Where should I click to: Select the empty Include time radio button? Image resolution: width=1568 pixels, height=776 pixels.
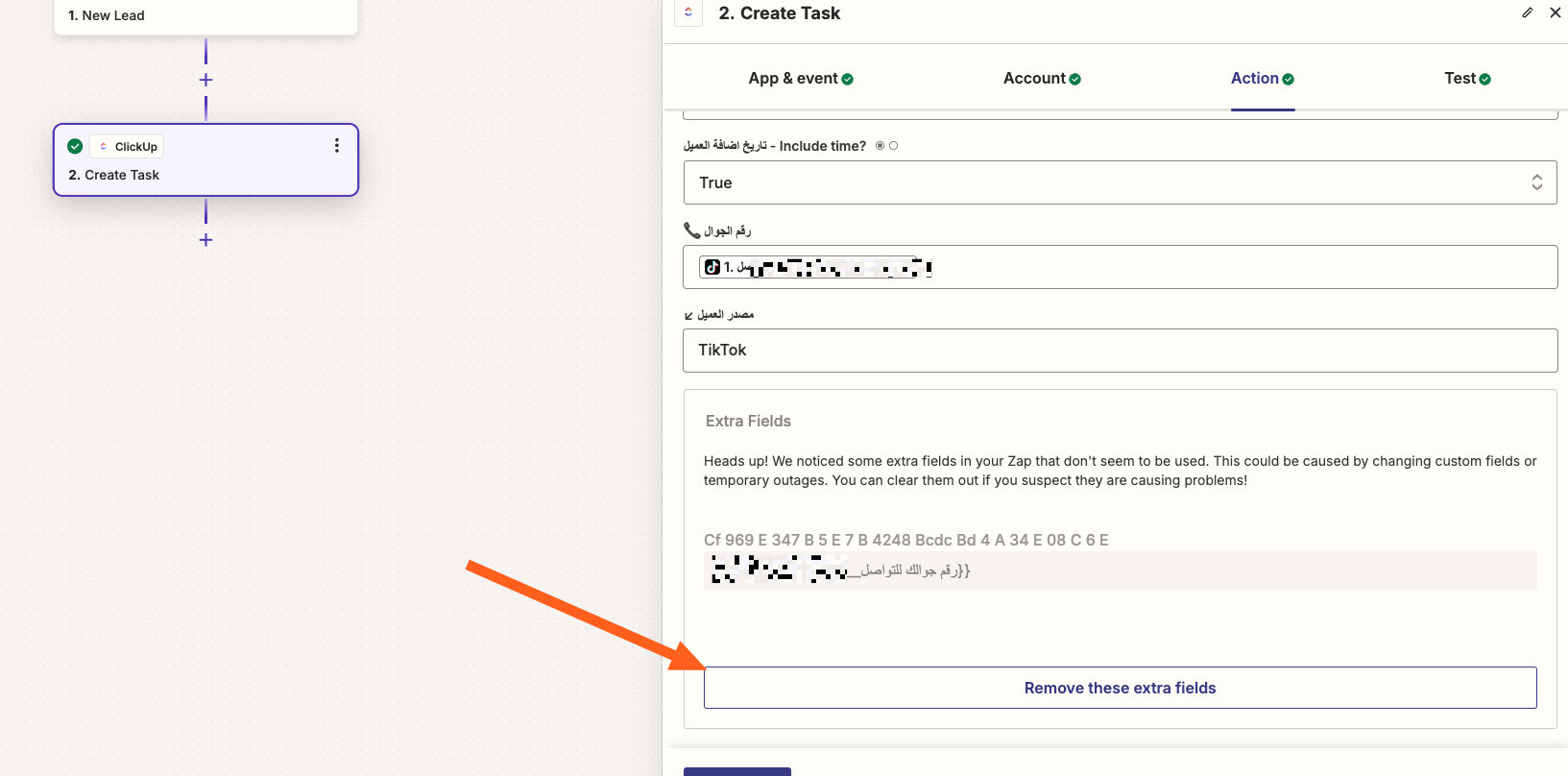894,146
